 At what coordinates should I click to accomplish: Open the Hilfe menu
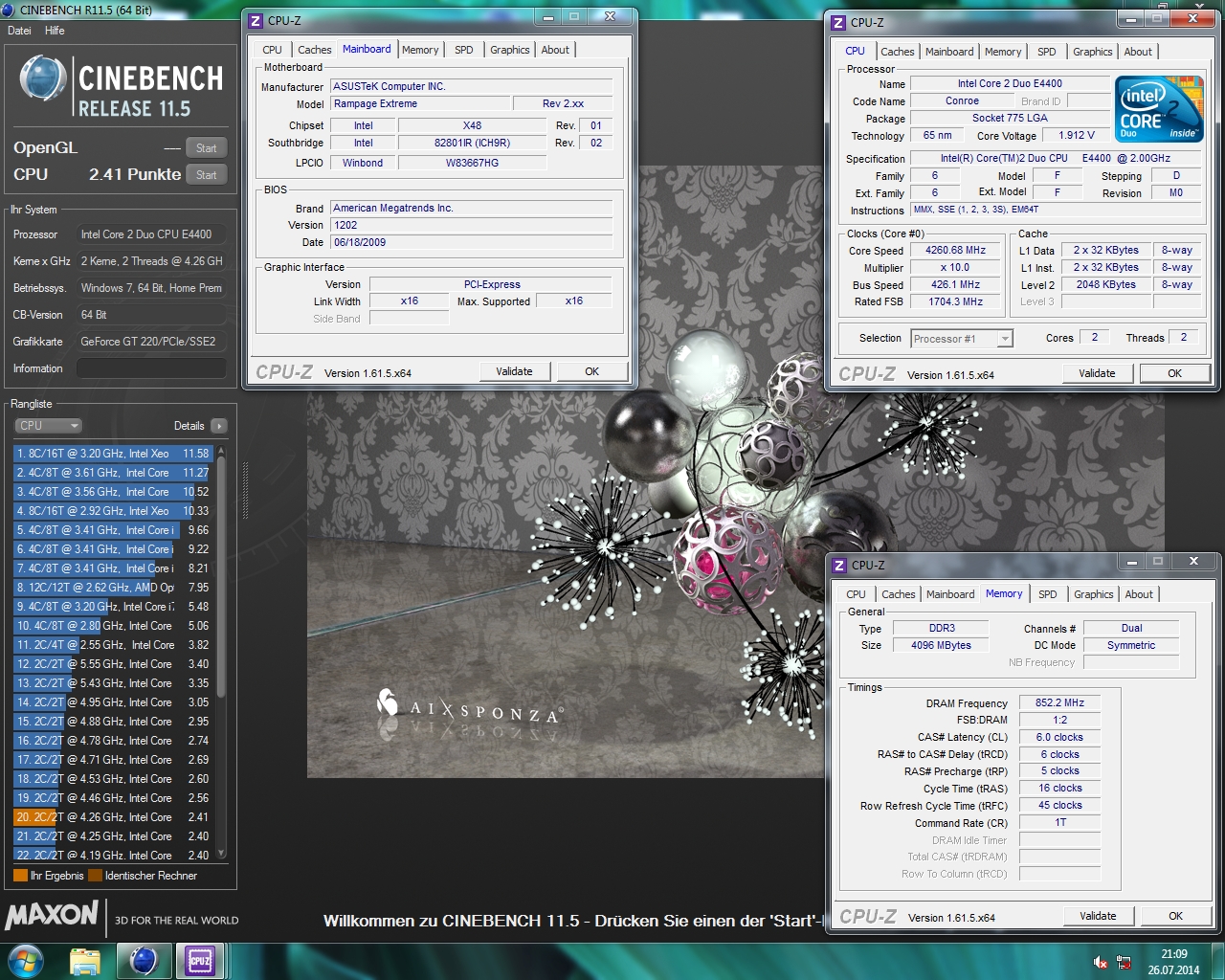pyautogui.click(x=55, y=31)
